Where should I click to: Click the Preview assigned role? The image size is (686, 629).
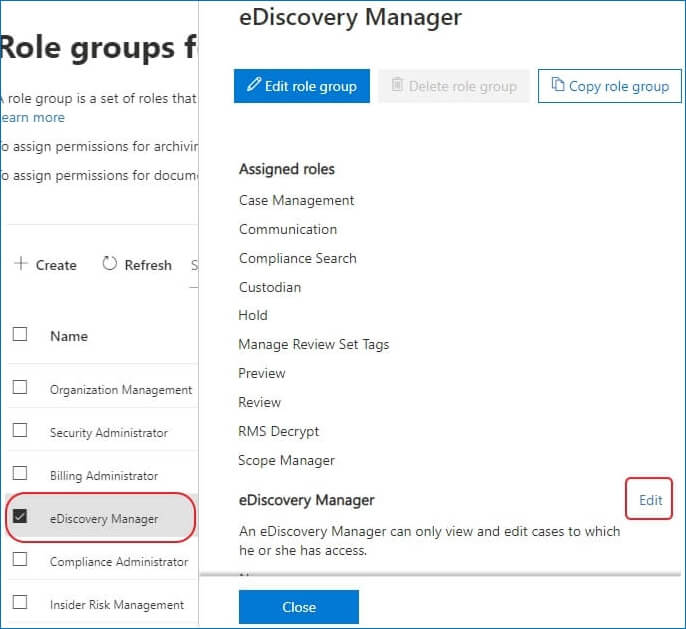pyautogui.click(x=262, y=374)
